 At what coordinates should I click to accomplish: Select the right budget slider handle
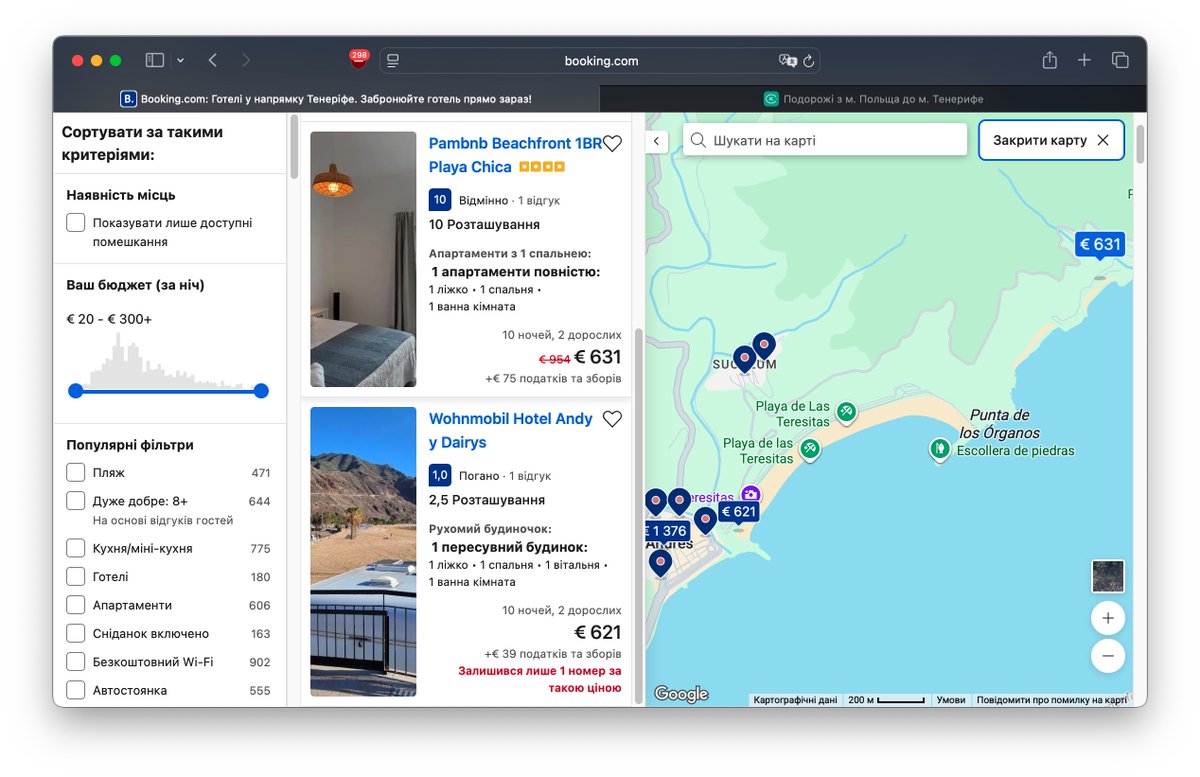pyautogui.click(x=261, y=391)
